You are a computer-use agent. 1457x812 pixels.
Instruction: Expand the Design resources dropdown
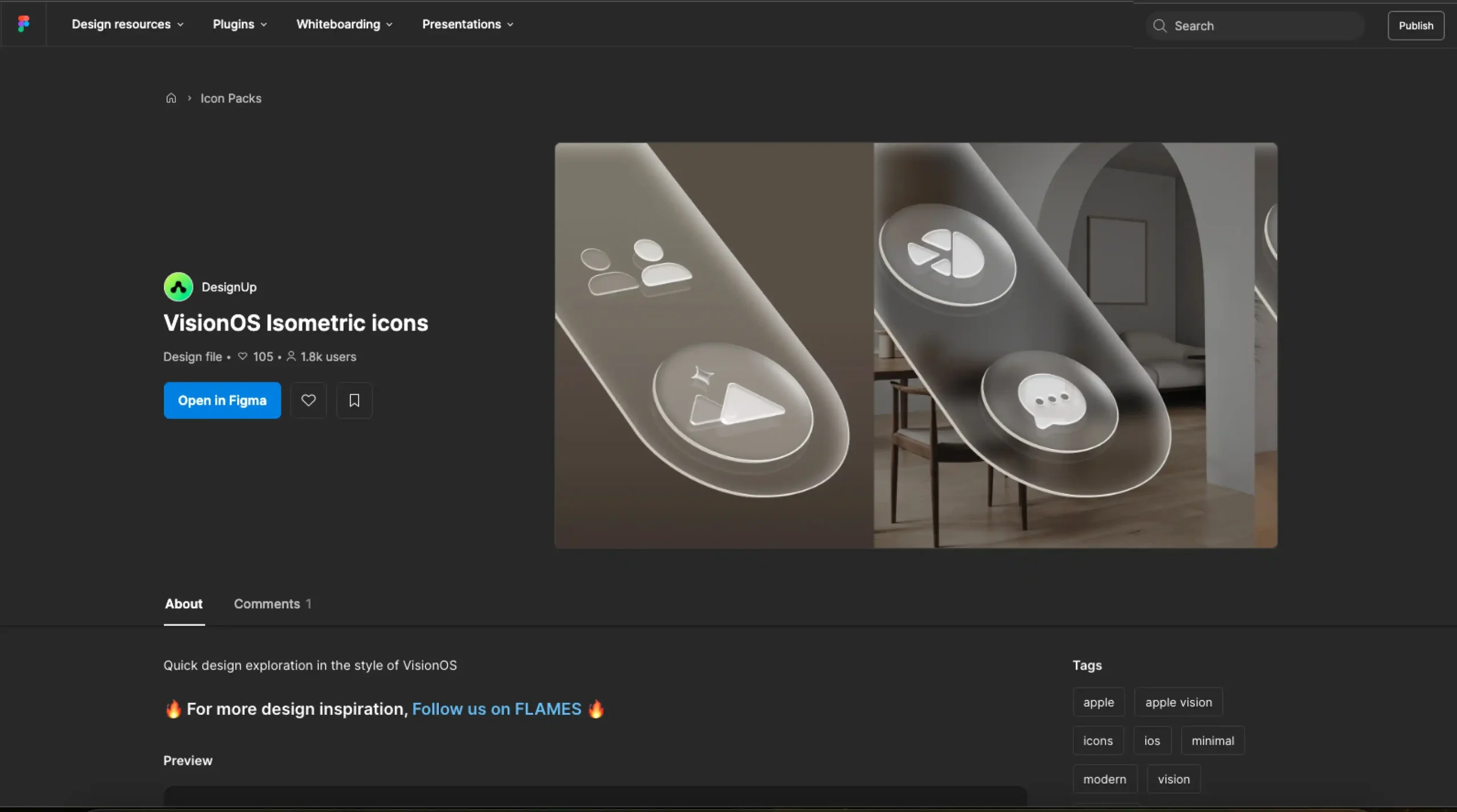pos(127,24)
